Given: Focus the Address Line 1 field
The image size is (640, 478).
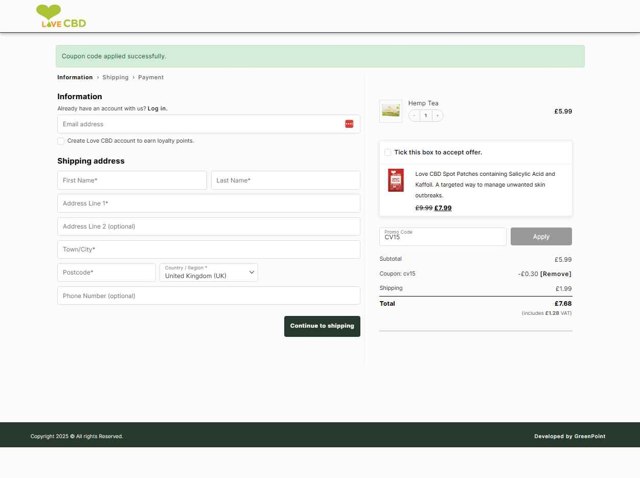Looking at the screenshot, I should tap(209, 203).
